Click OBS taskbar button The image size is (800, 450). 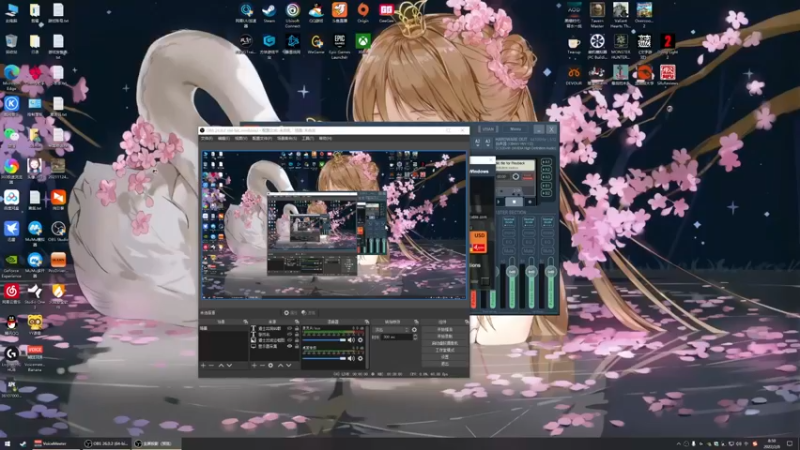point(107,443)
